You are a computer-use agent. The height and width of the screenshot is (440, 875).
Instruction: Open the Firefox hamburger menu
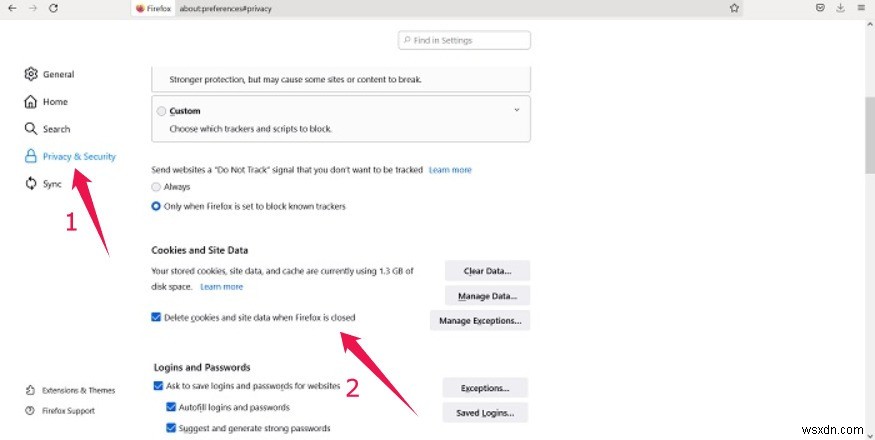[861, 8]
